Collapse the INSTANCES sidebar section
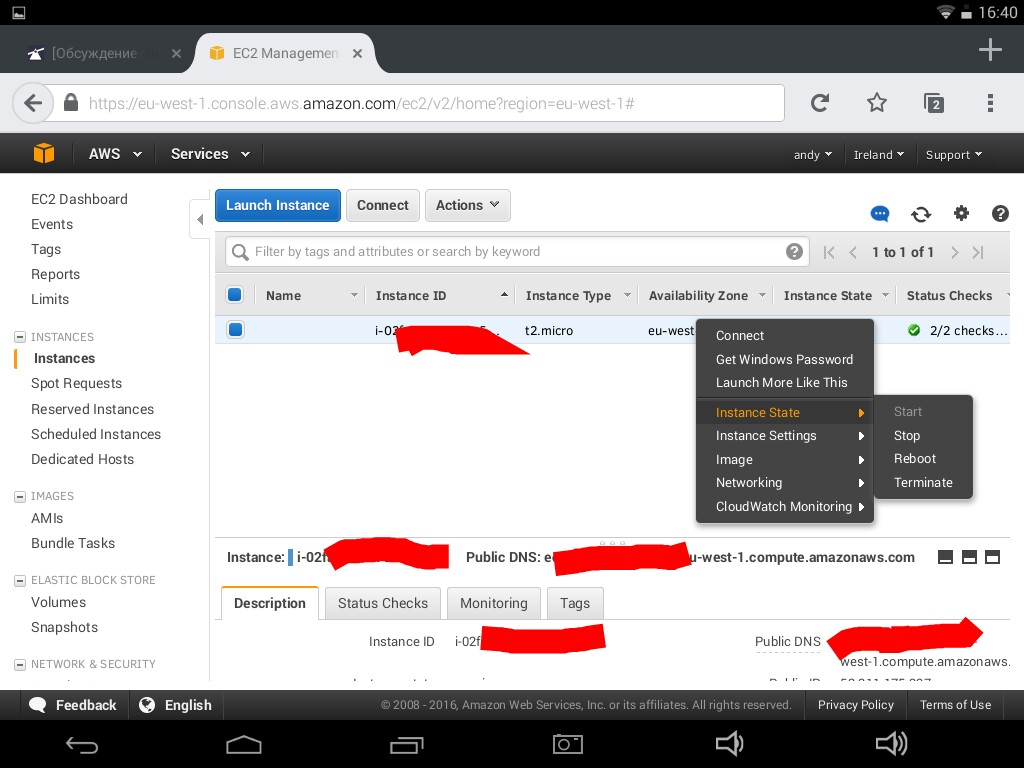 tap(20, 337)
